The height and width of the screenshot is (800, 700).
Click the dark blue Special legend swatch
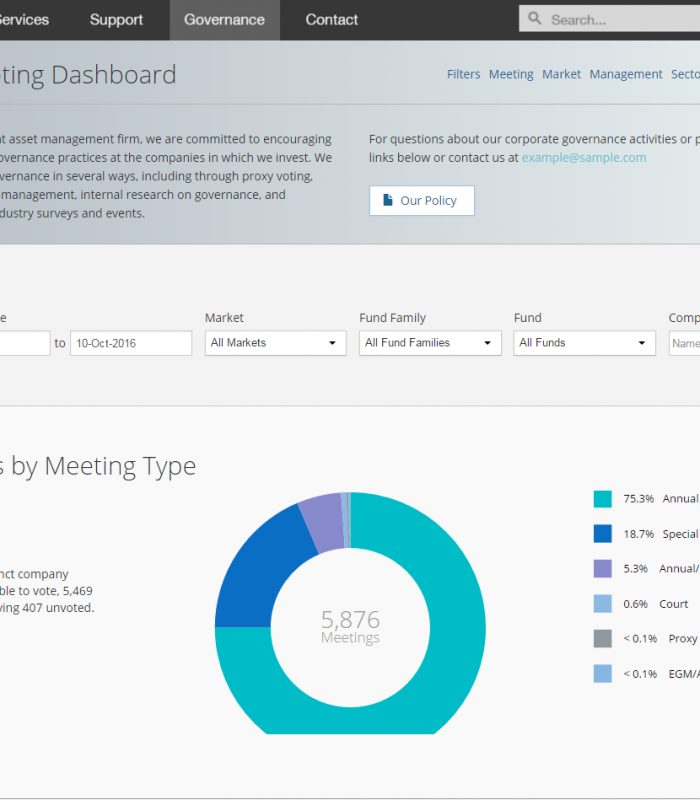[602, 534]
